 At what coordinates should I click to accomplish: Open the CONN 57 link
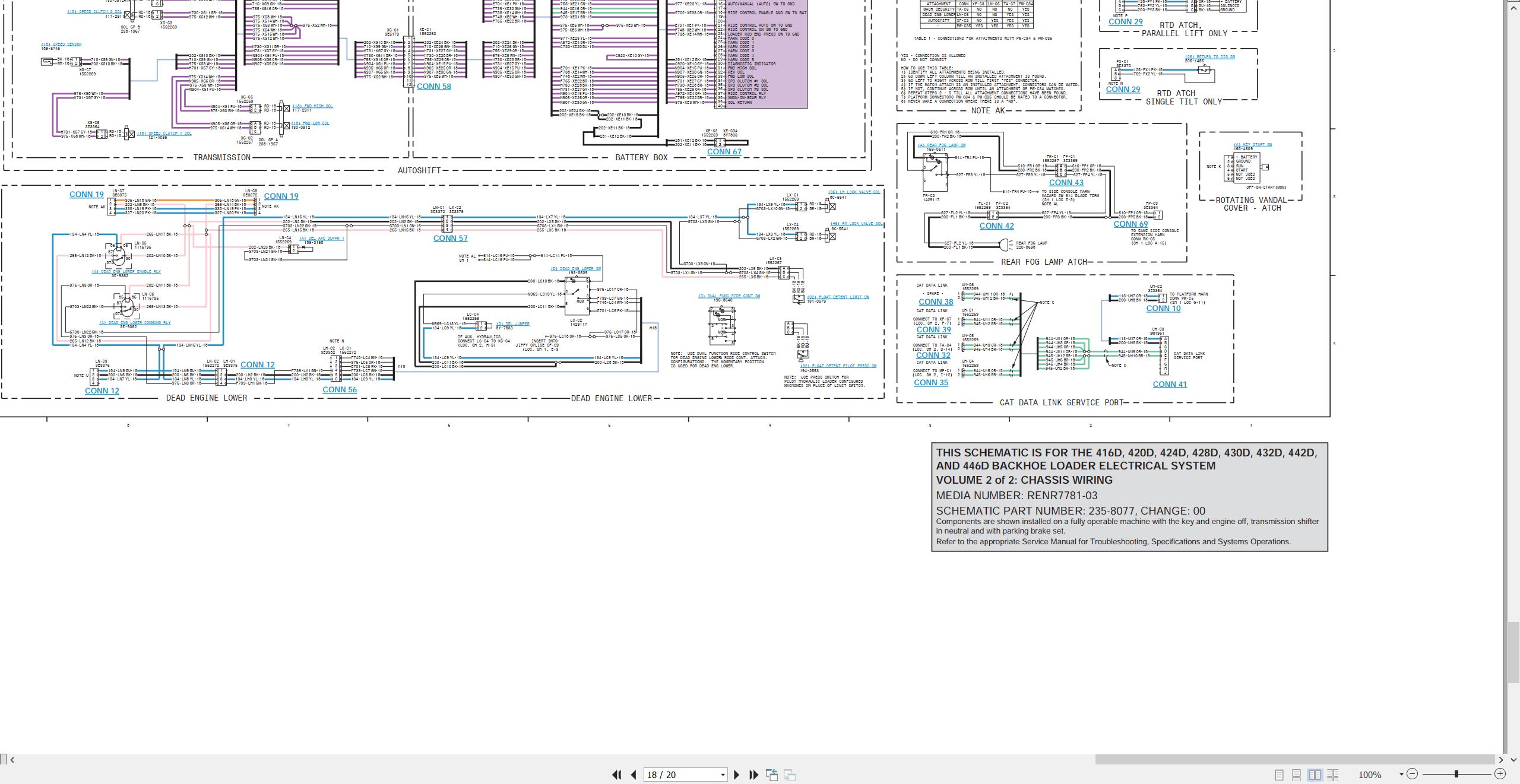click(450, 239)
